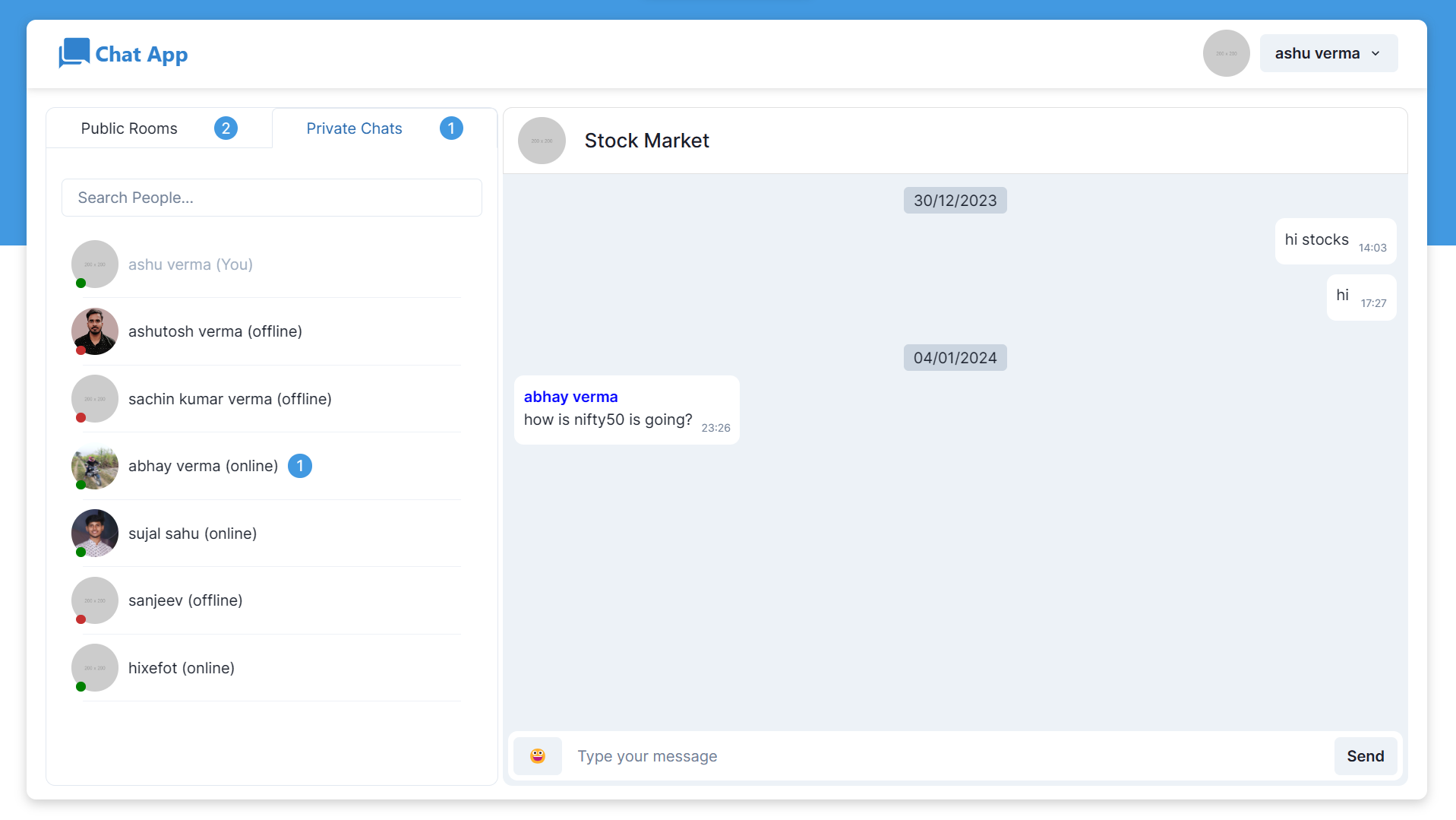Click the Chat App title text
Image resolution: width=1456 pixels, height=820 pixels.
tap(141, 55)
